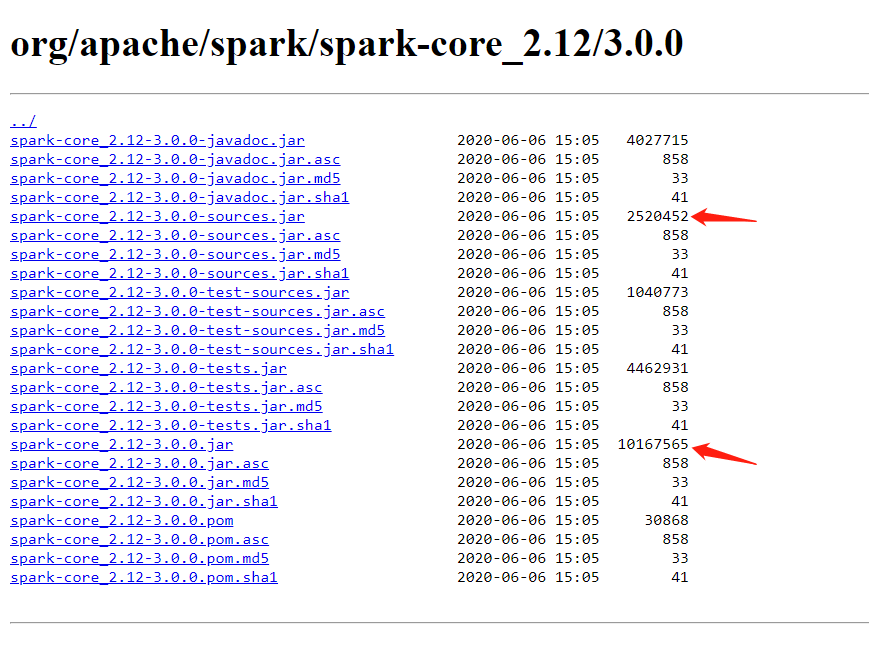Download spark-core_2.12-3.0.0-test-sources.jar

point(180,292)
